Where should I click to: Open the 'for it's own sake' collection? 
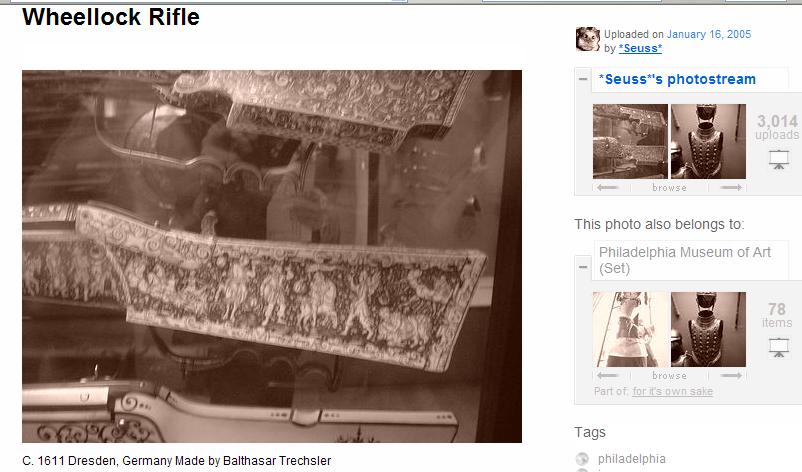(673, 391)
